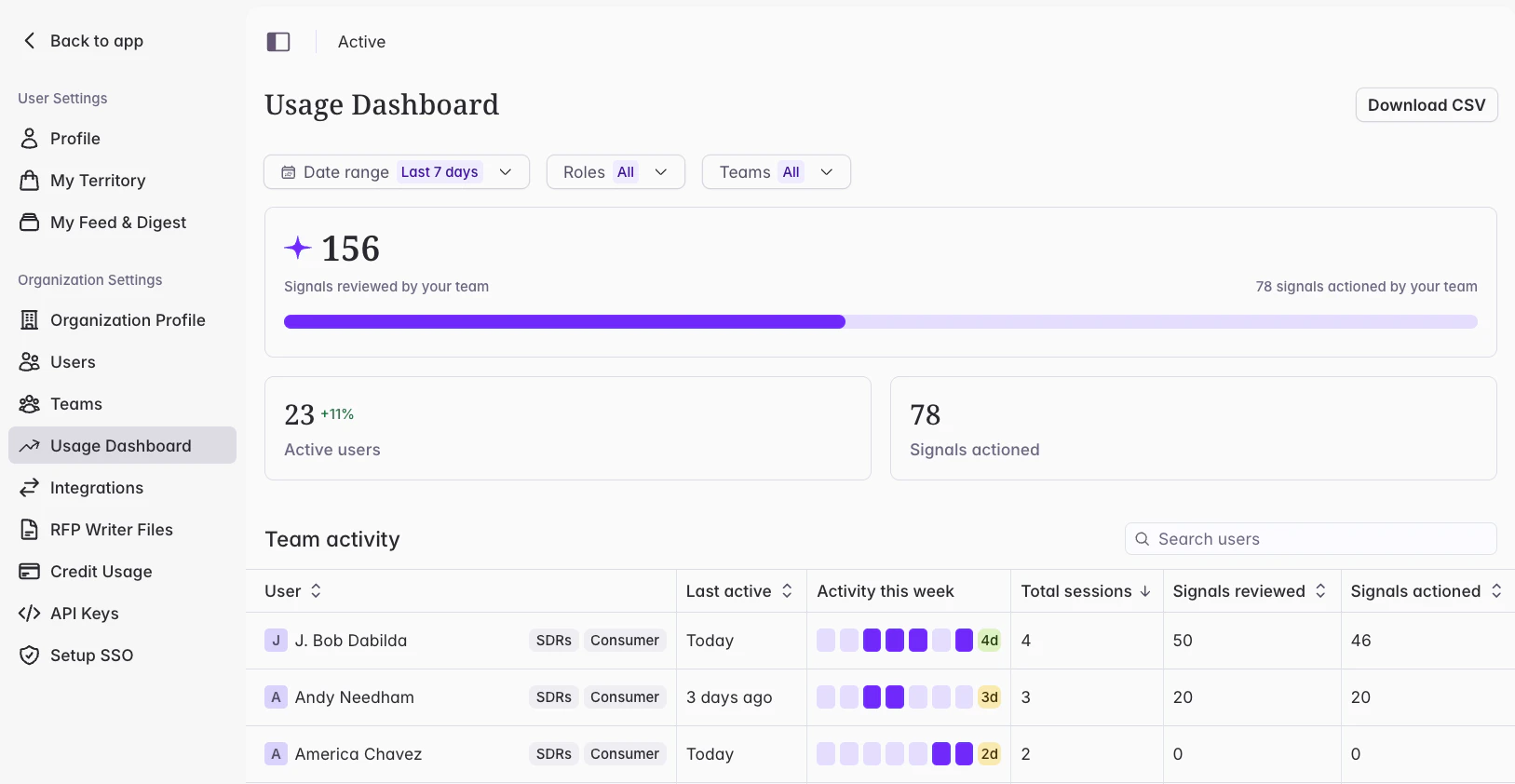The image size is (1515, 784).
Task: Click the Search users input field
Action: coord(1311,539)
